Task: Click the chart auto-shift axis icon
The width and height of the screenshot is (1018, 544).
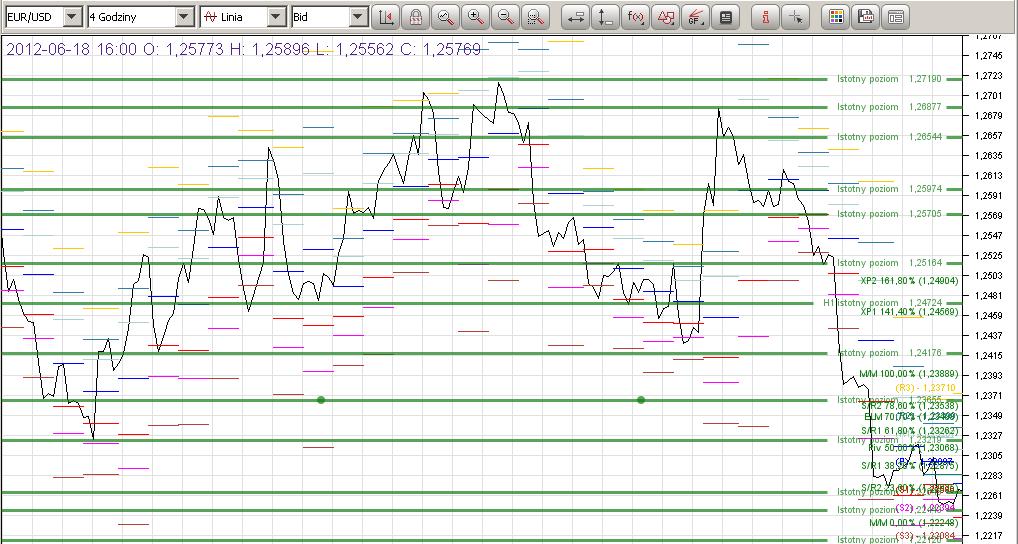Action: (386, 18)
